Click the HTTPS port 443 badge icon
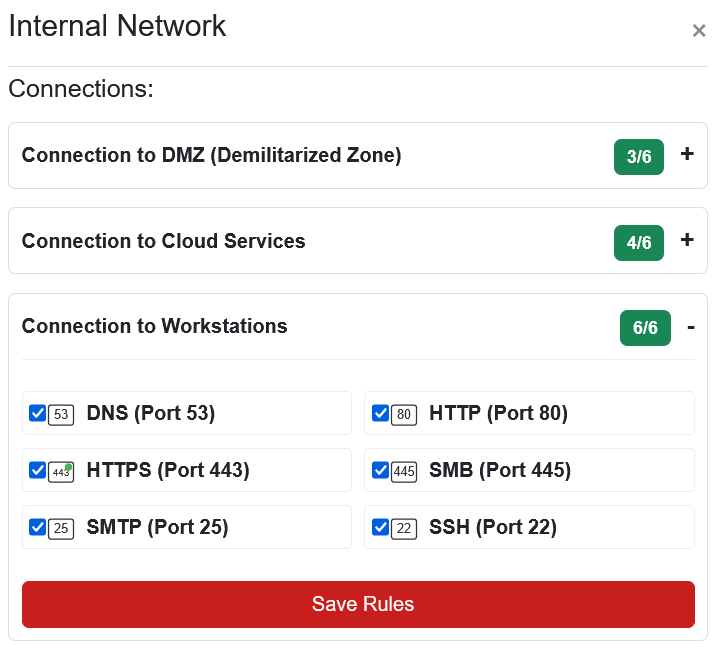The width and height of the screenshot is (716, 647). [61, 471]
